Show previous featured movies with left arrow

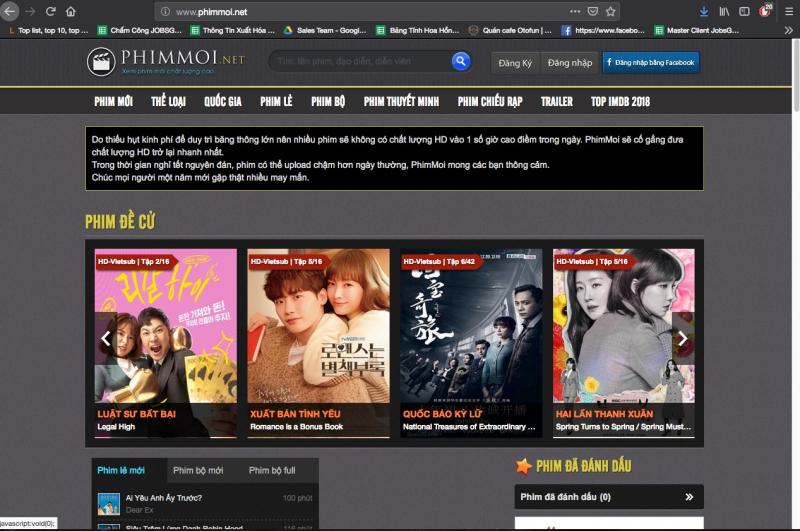point(106,339)
